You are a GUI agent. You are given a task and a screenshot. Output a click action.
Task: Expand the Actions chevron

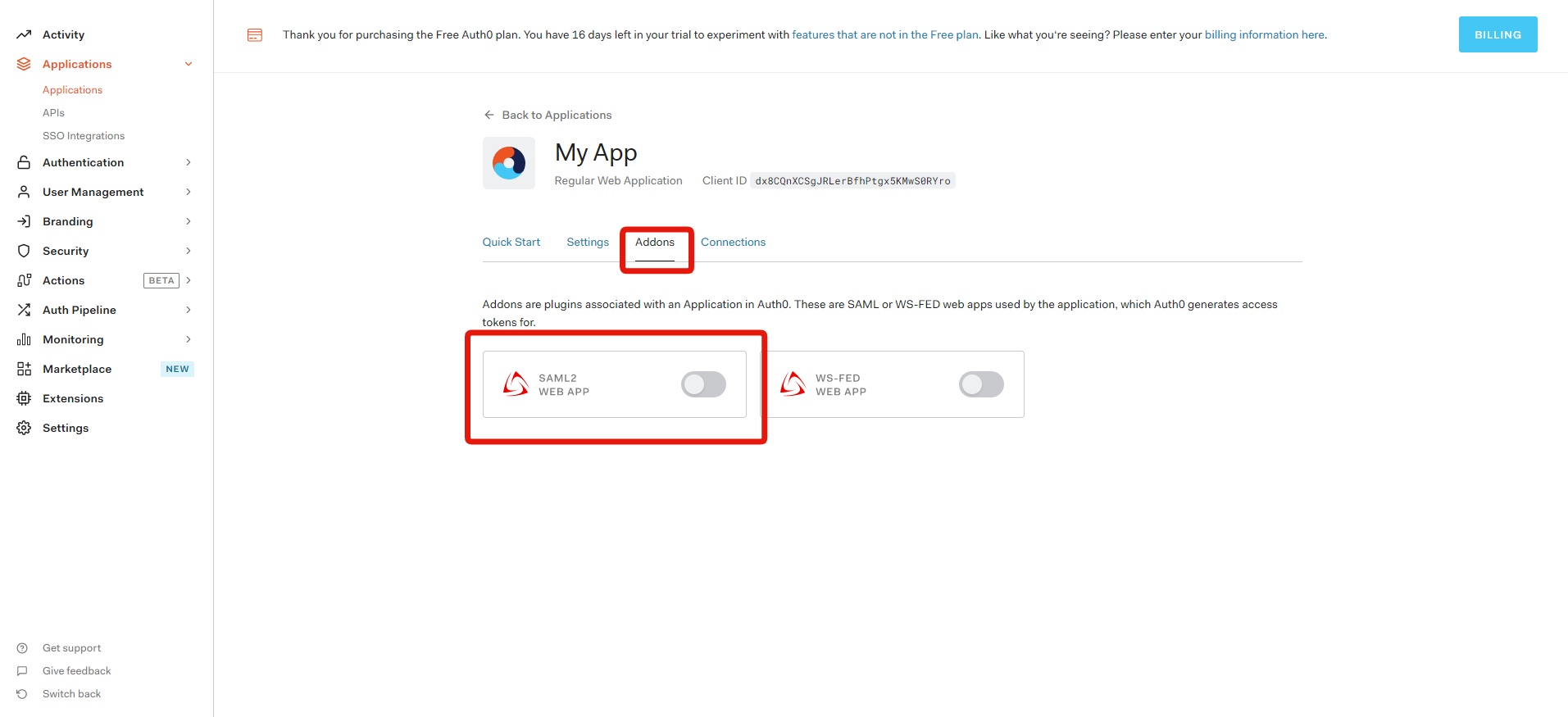pos(189,280)
